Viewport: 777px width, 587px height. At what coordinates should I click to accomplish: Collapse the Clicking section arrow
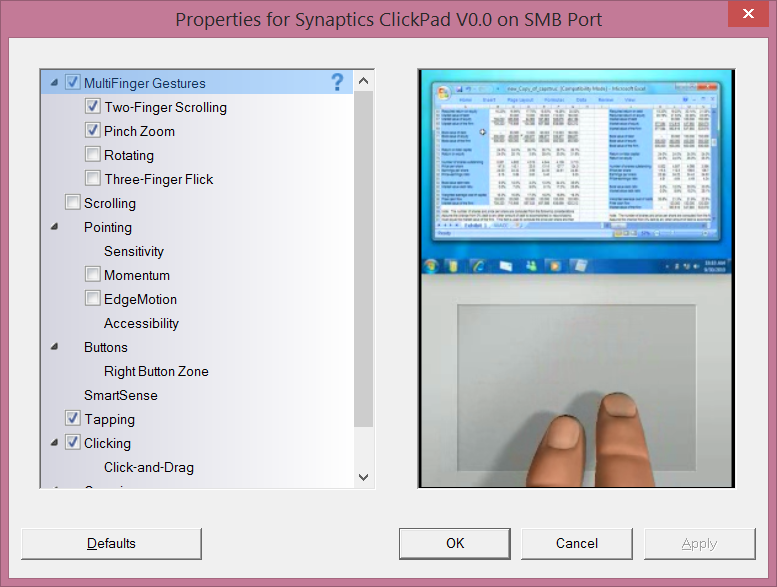click(53, 444)
